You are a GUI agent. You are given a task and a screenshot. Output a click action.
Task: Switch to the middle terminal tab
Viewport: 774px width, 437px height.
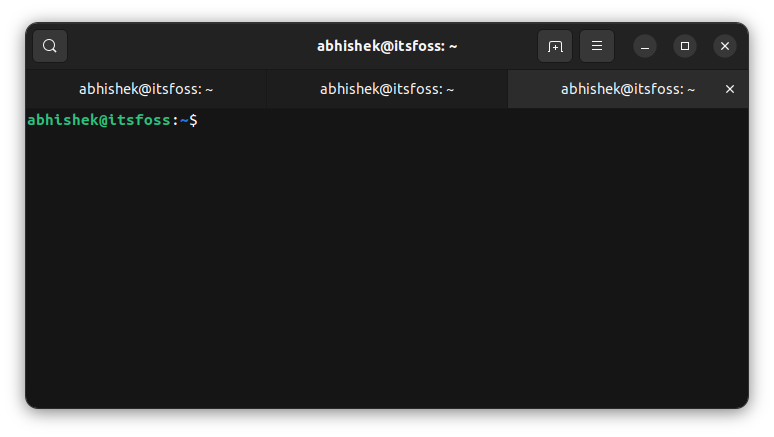point(387,89)
